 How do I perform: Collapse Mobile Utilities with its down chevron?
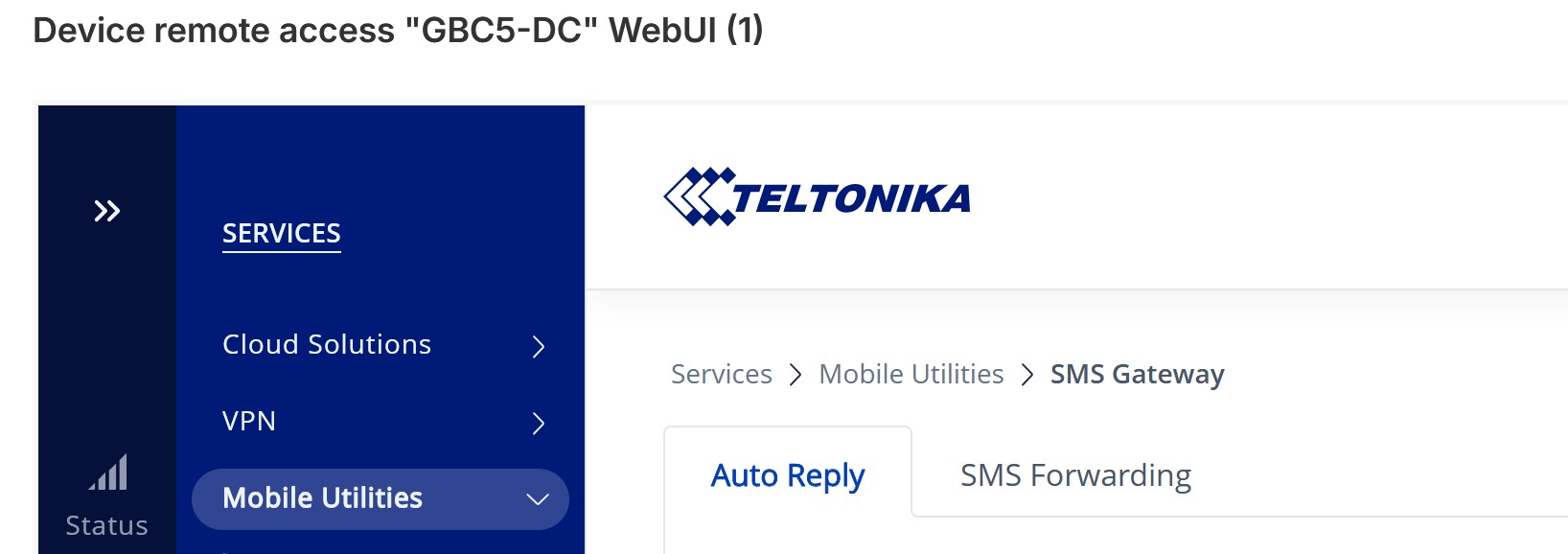coord(538,499)
